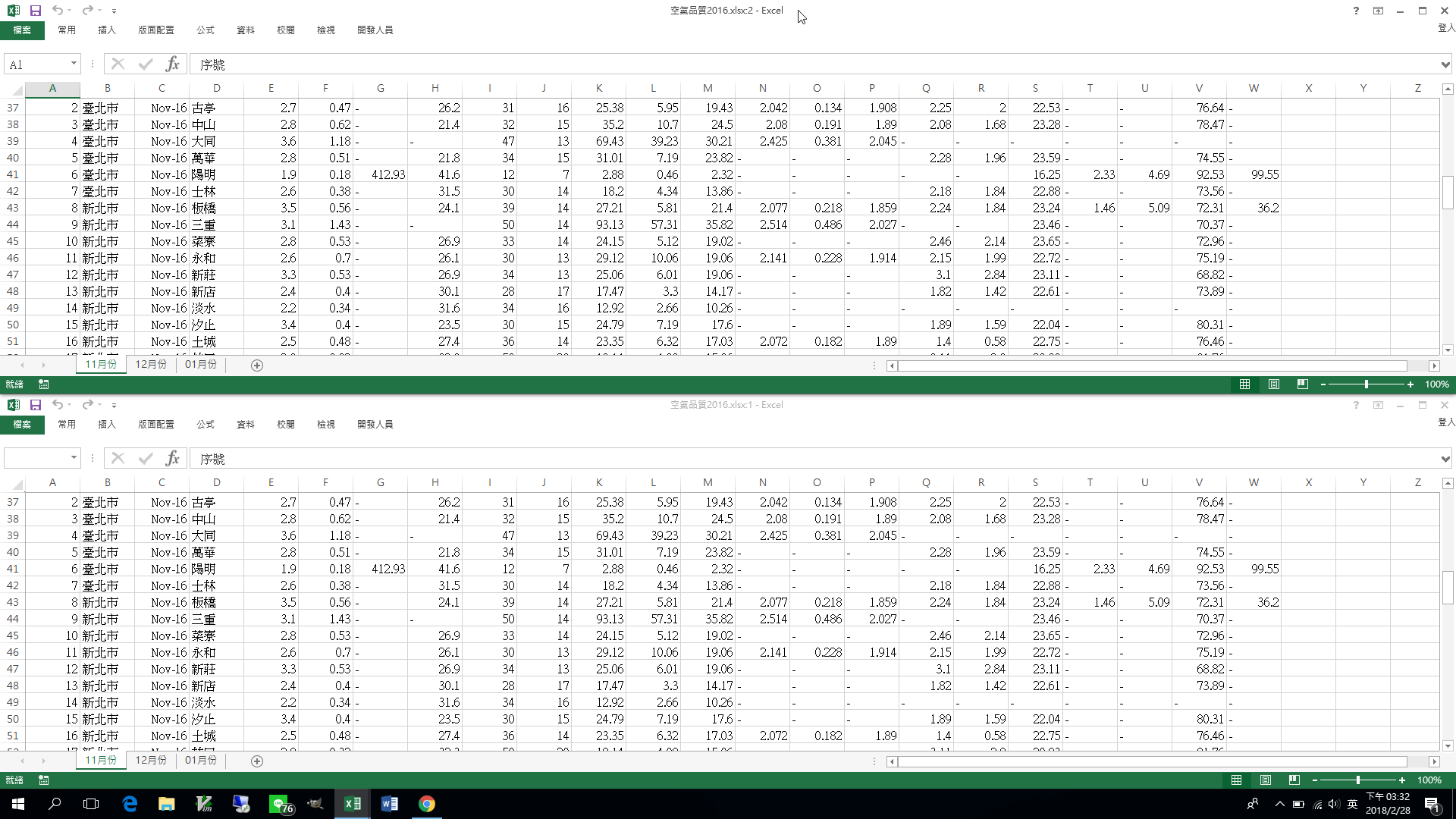Click the Save icon in Quick Access Toolbar
The height and width of the screenshot is (819, 1456).
coord(35,11)
